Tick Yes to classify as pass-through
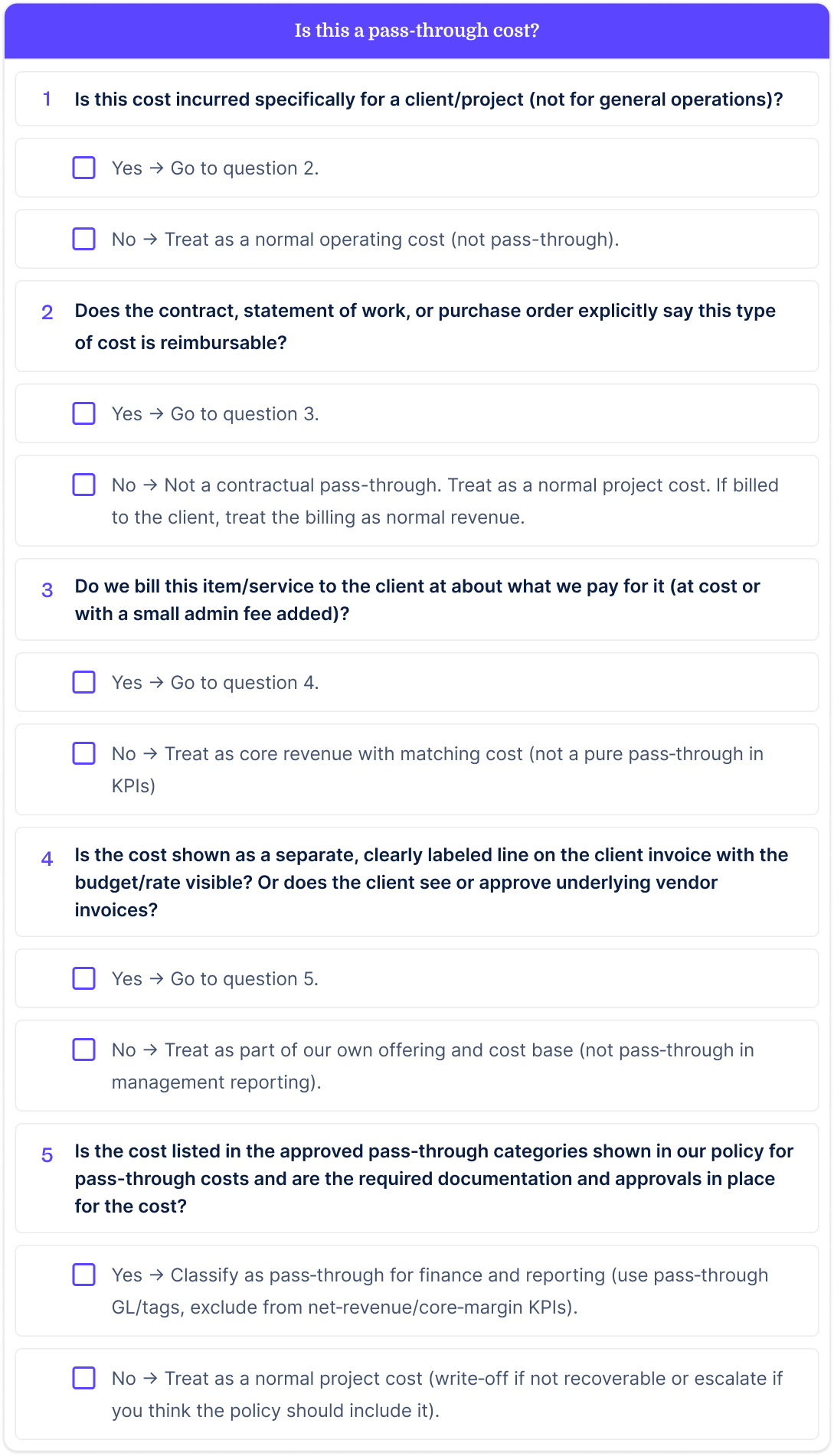This screenshot has width=834, height=1456. coord(83,1275)
